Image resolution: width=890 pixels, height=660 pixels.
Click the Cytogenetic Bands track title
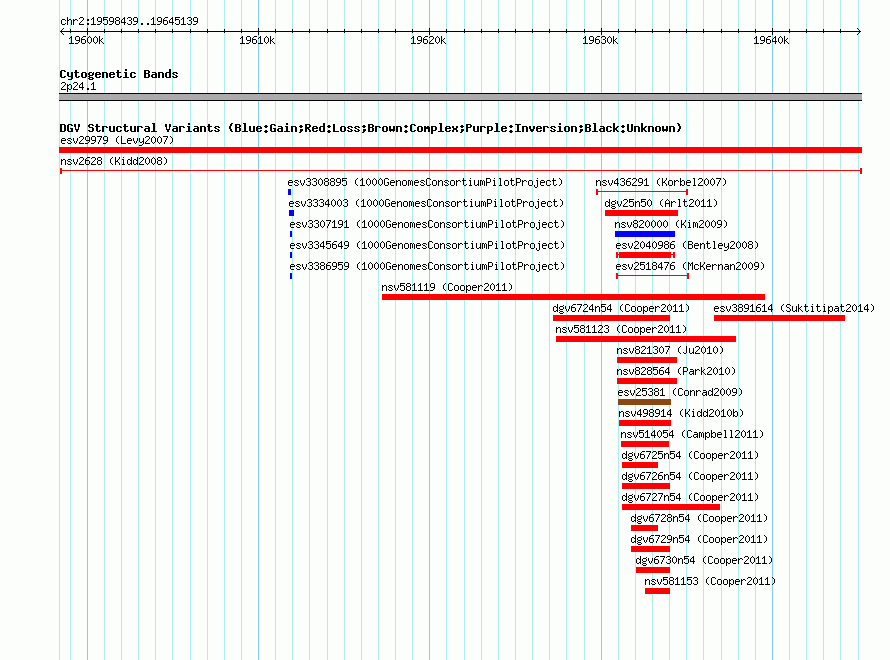click(119, 74)
